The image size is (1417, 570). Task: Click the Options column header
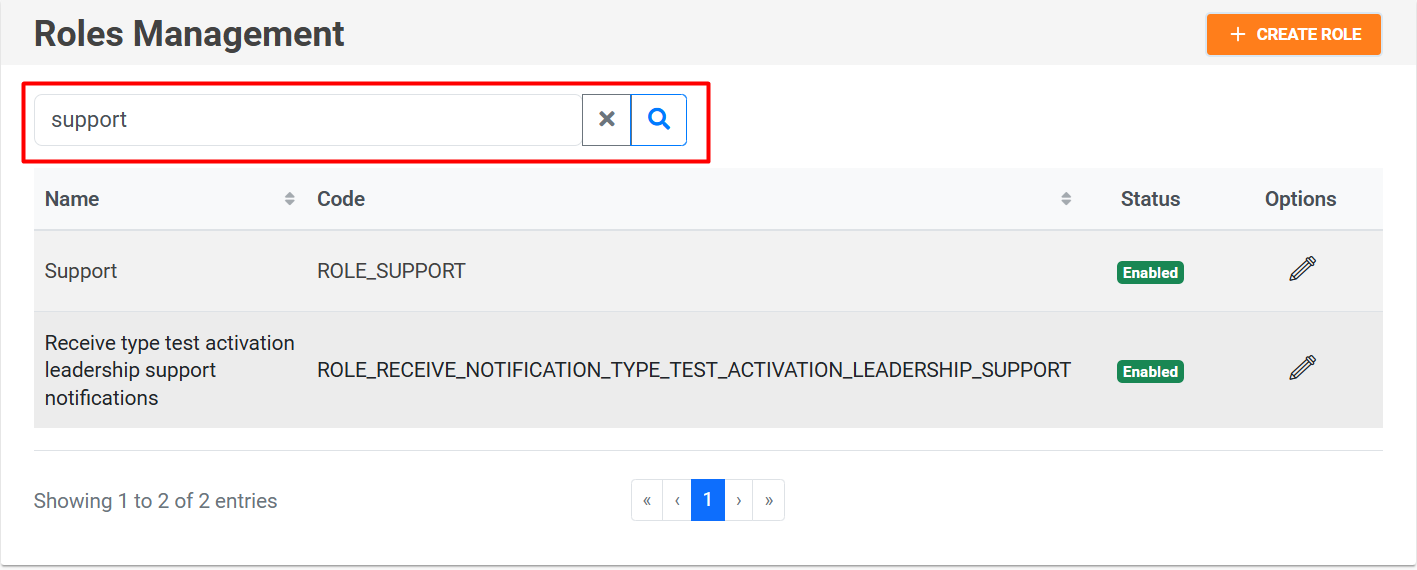[x=1300, y=199]
